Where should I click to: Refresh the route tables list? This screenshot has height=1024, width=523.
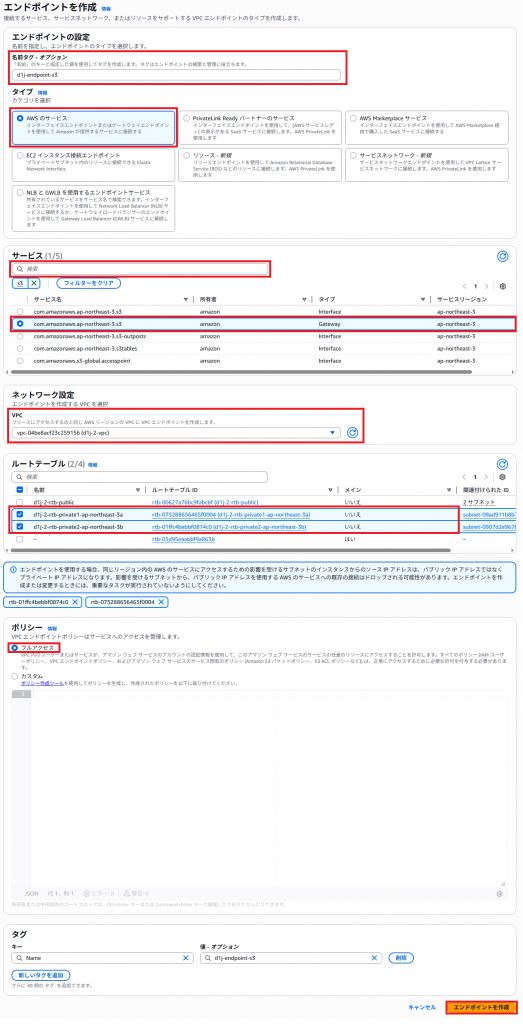502,464
